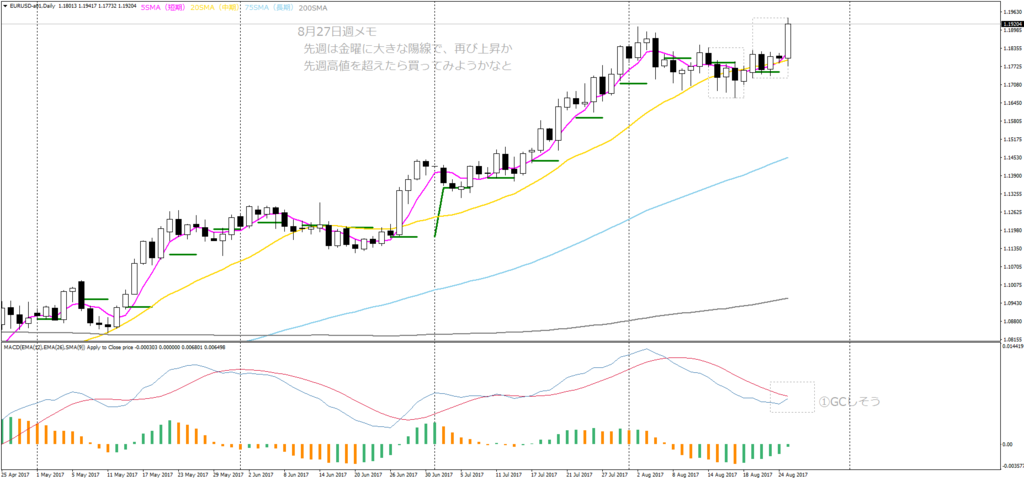Click the 27 Jul 2017 date label
Screen dimensions: 1024x481
coord(616,475)
